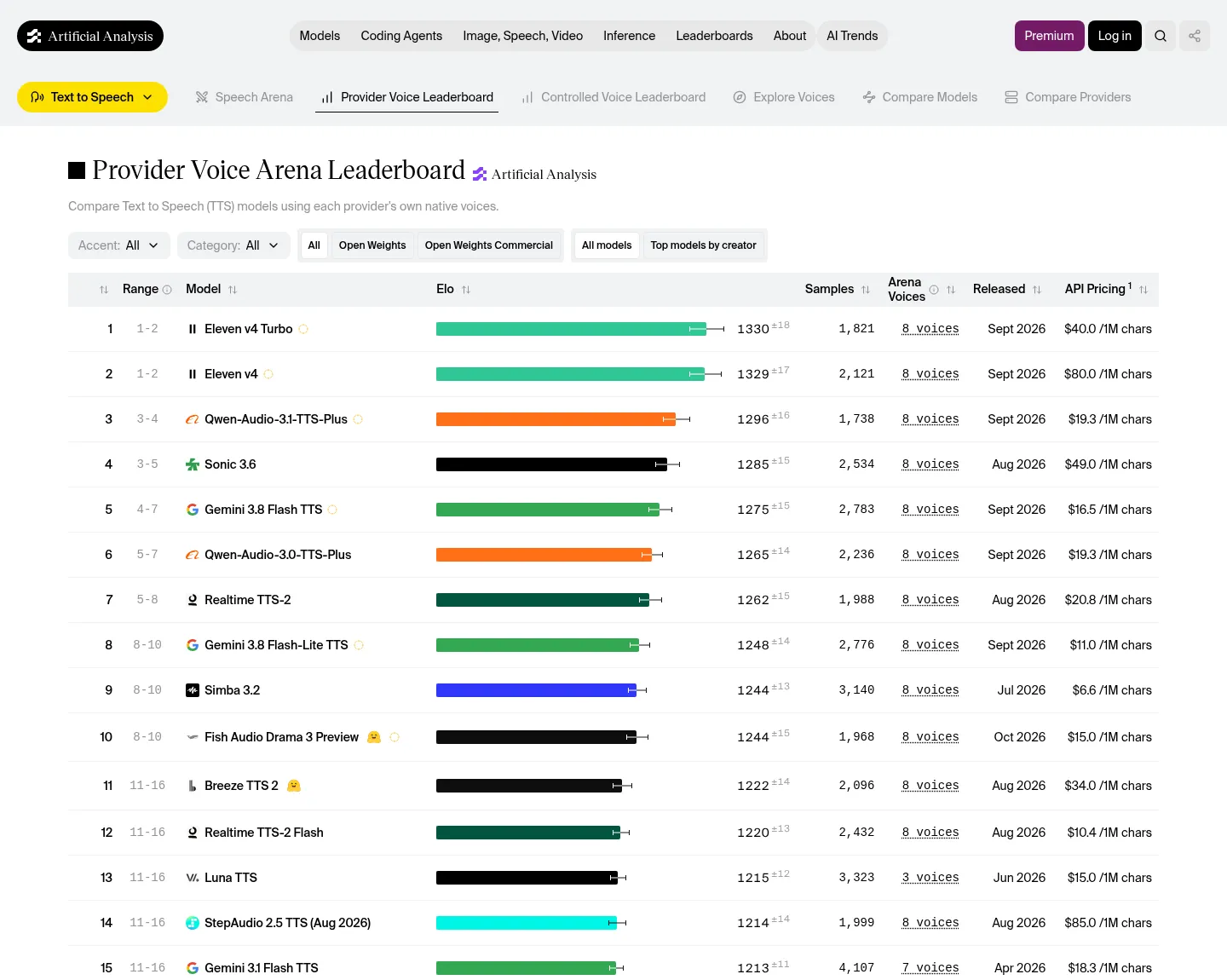The width and height of the screenshot is (1227, 980).
Task: Click the Arena Voices info icon
Action: pyautogui.click(x=934, y=290)
